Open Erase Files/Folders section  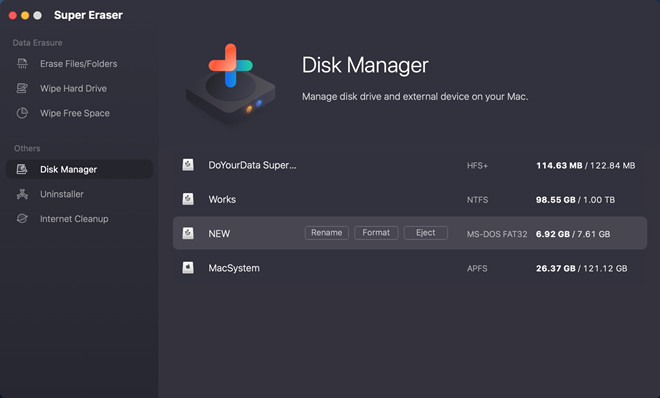click(x=79, y=64)
